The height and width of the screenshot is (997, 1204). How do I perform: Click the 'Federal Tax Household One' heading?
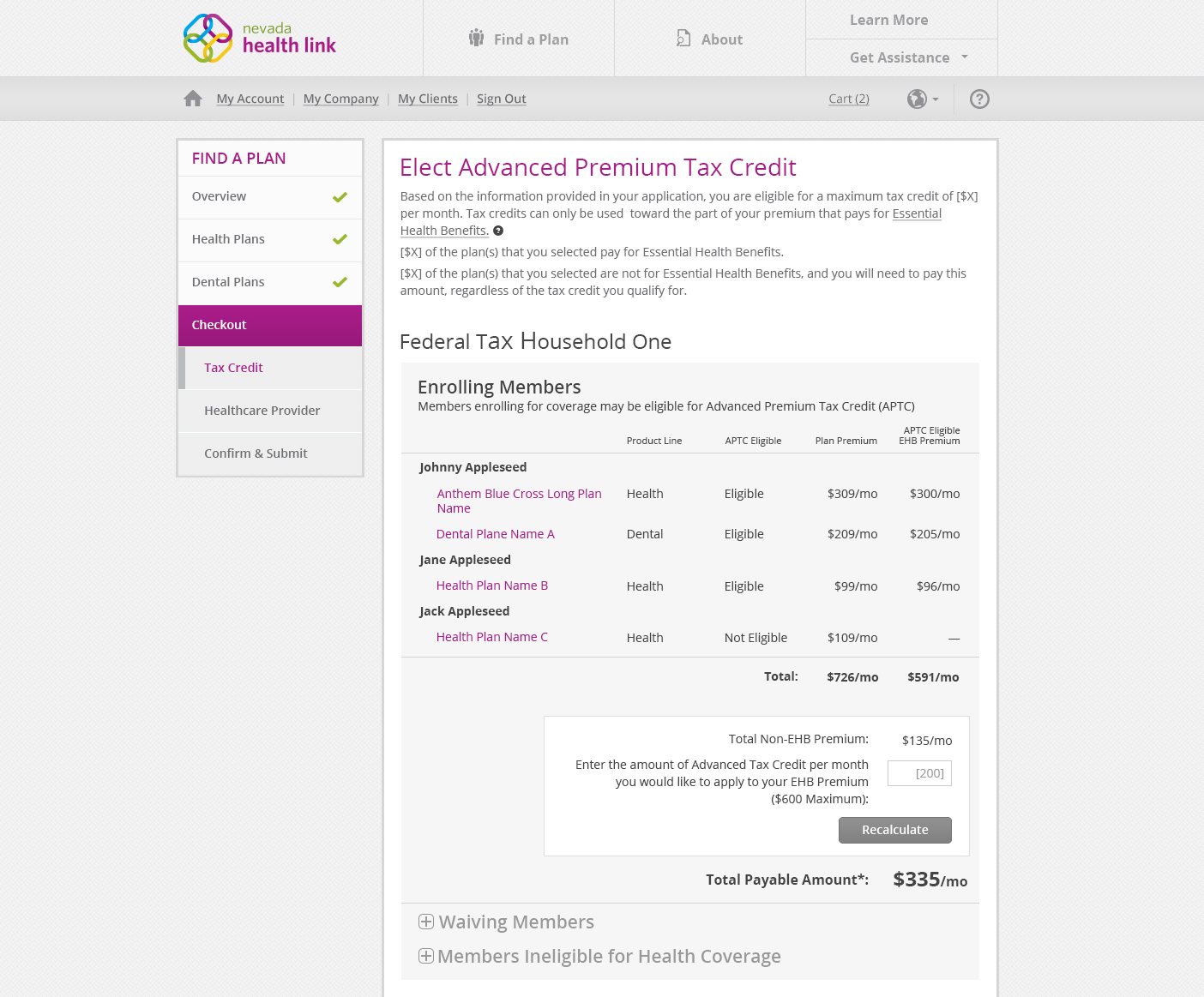point(536,341)
